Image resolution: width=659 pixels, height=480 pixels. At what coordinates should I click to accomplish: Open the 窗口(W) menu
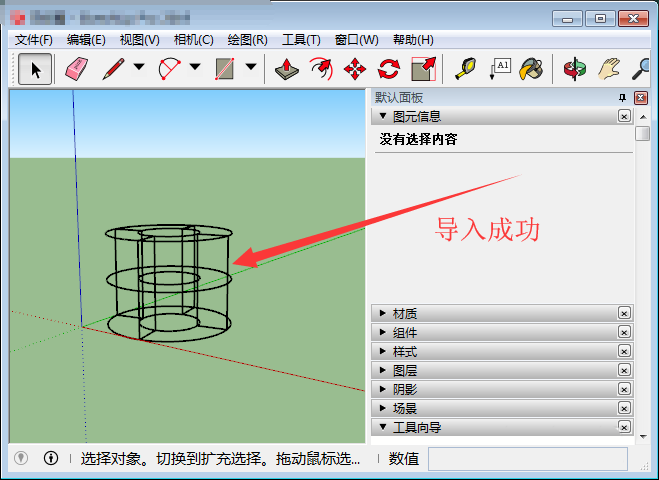(x=356, y=40)
